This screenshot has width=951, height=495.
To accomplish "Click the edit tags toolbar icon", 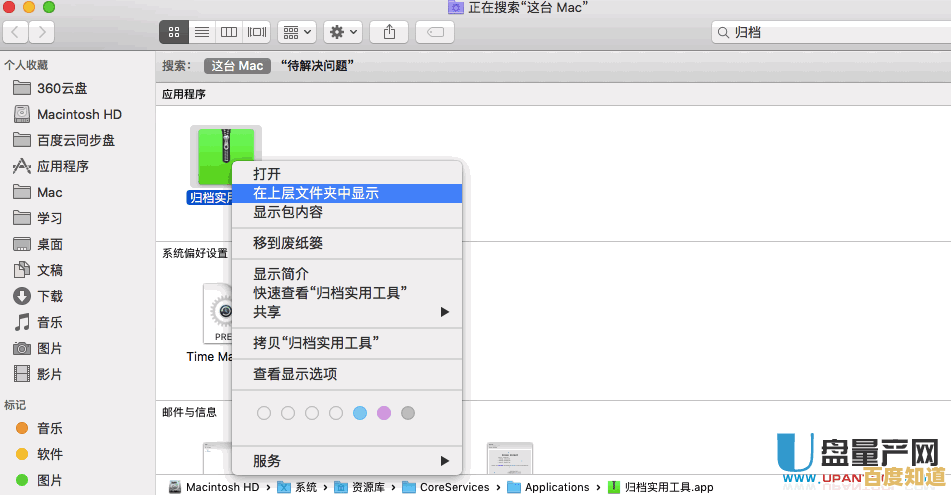I will pos(434,32).
